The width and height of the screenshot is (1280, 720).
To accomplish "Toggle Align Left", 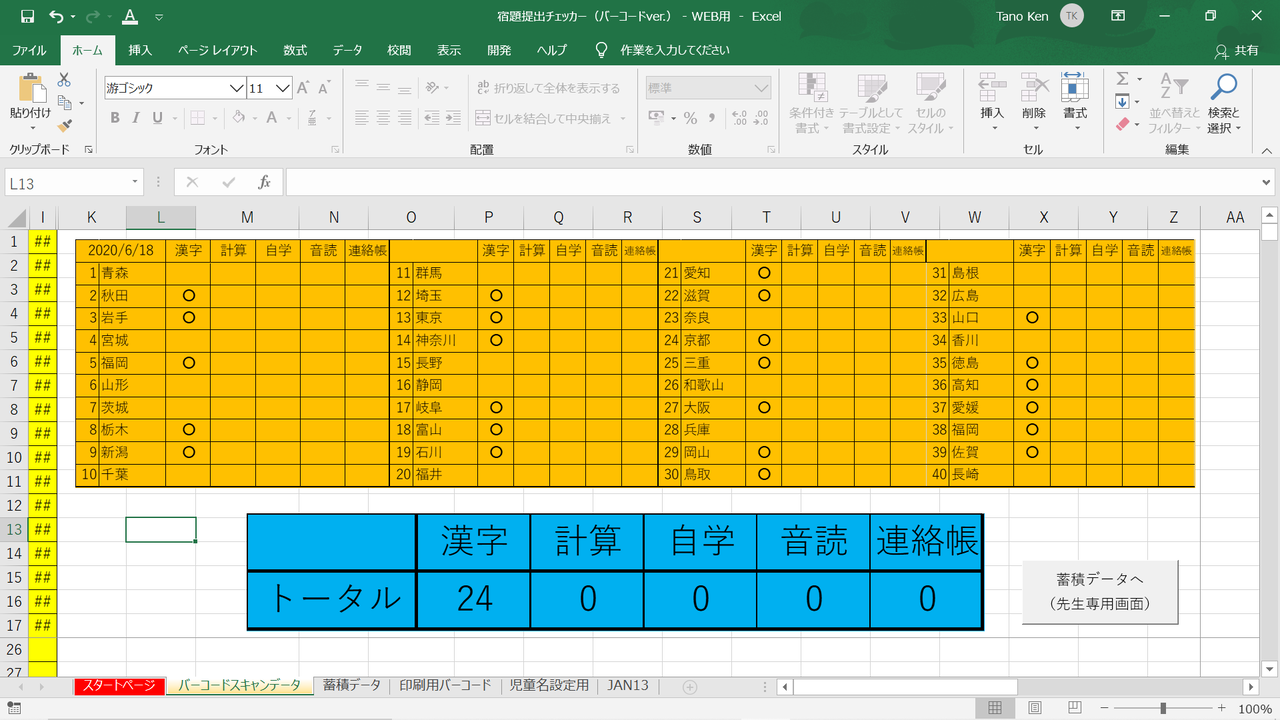I will (x=362, y=118).
